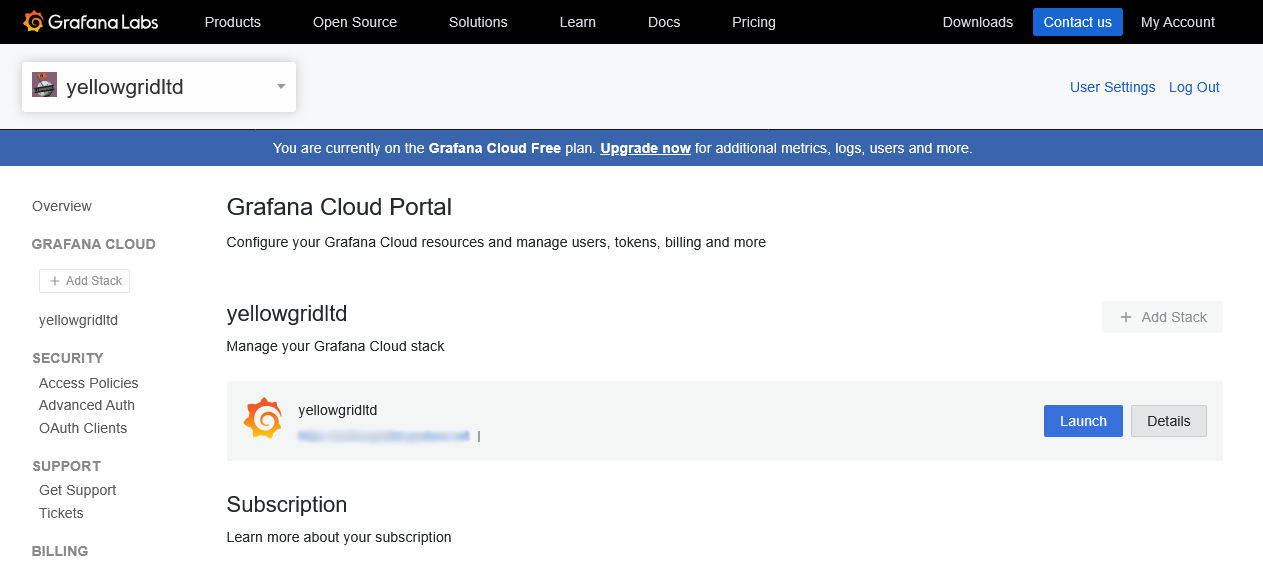This screenshot has width=1263, height=566.
Task: Click the Contact us button
Action: tap(1077, 22)
